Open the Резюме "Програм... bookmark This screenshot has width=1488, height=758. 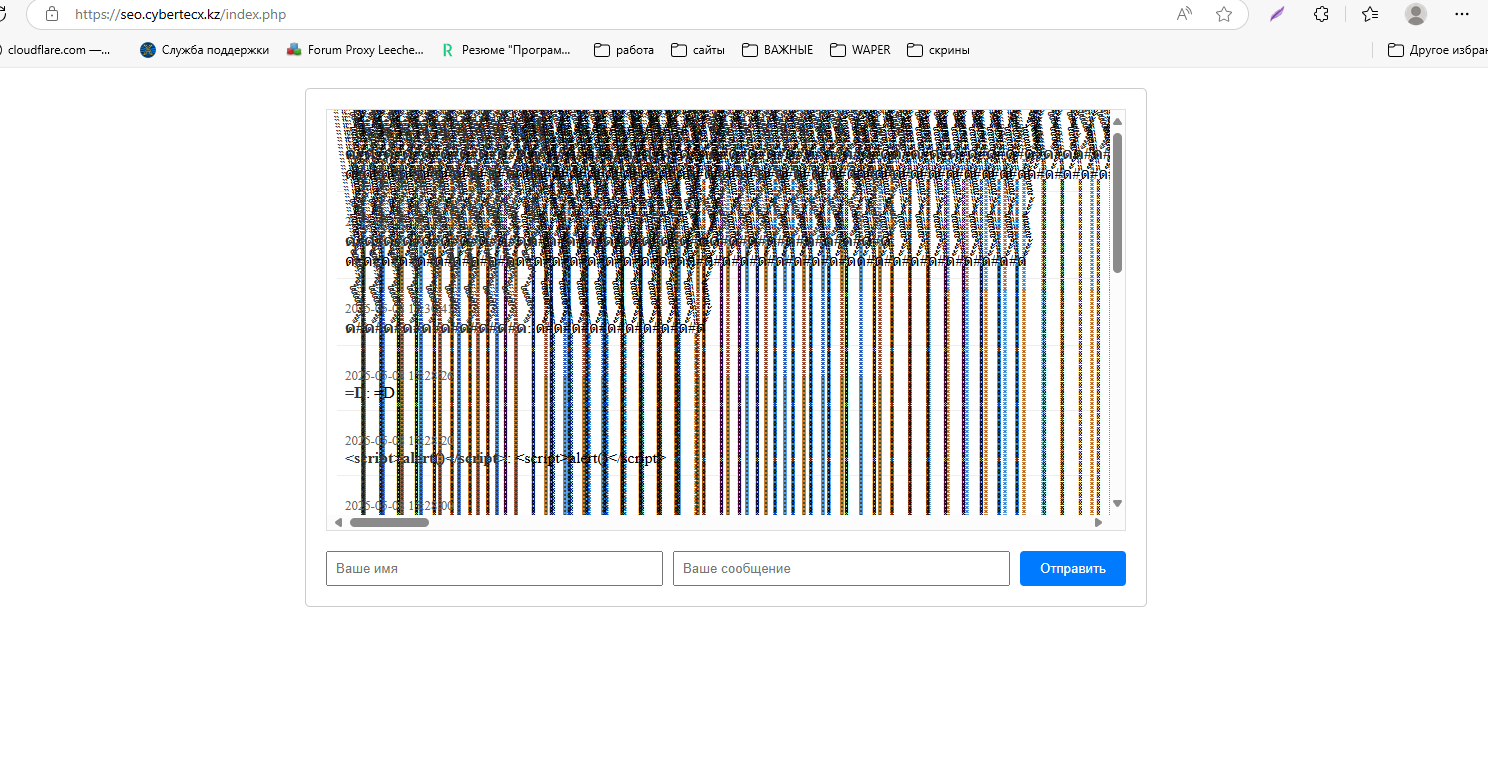(x=506, y=50)
